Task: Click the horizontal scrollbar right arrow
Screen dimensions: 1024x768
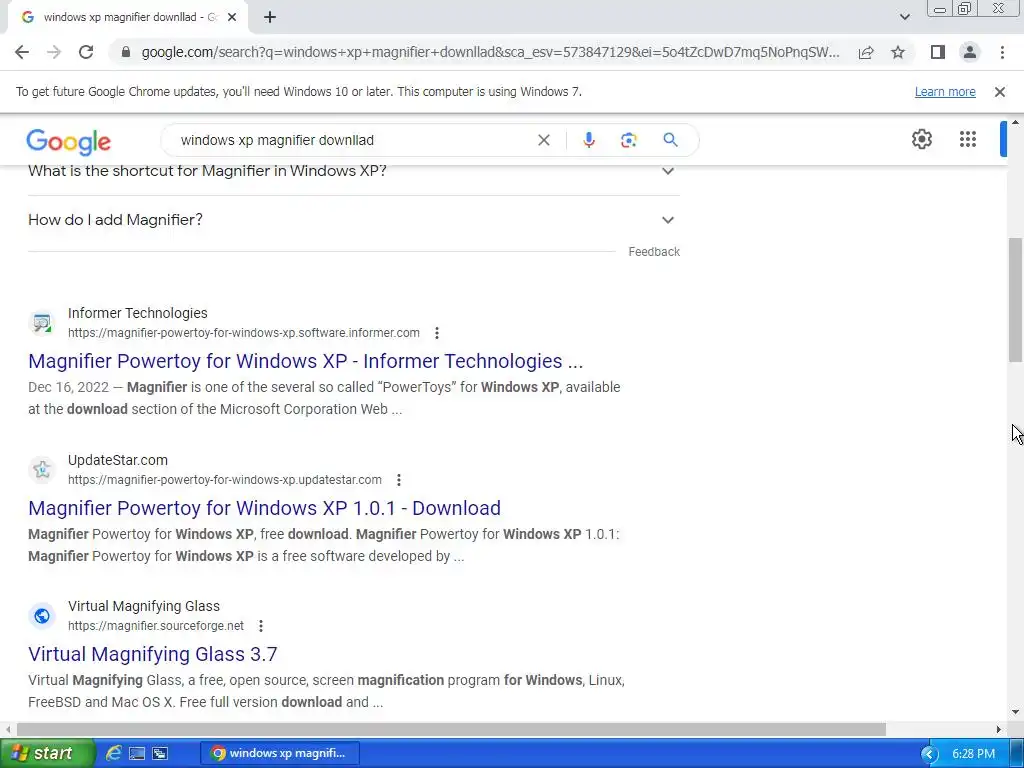Action: tap(999, 729)
